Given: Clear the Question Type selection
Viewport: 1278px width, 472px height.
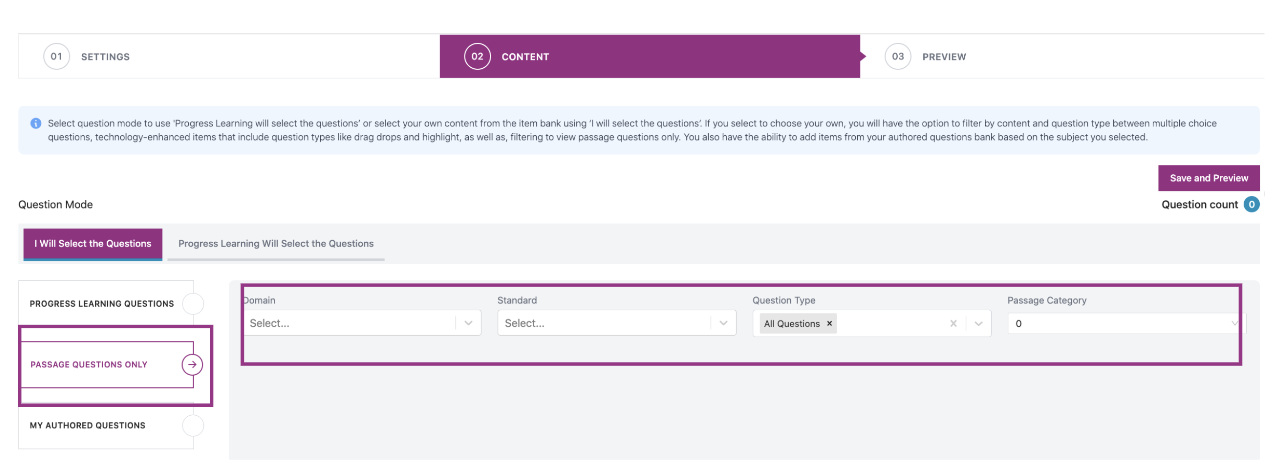Looking at the screenshot, I should 953,324.
